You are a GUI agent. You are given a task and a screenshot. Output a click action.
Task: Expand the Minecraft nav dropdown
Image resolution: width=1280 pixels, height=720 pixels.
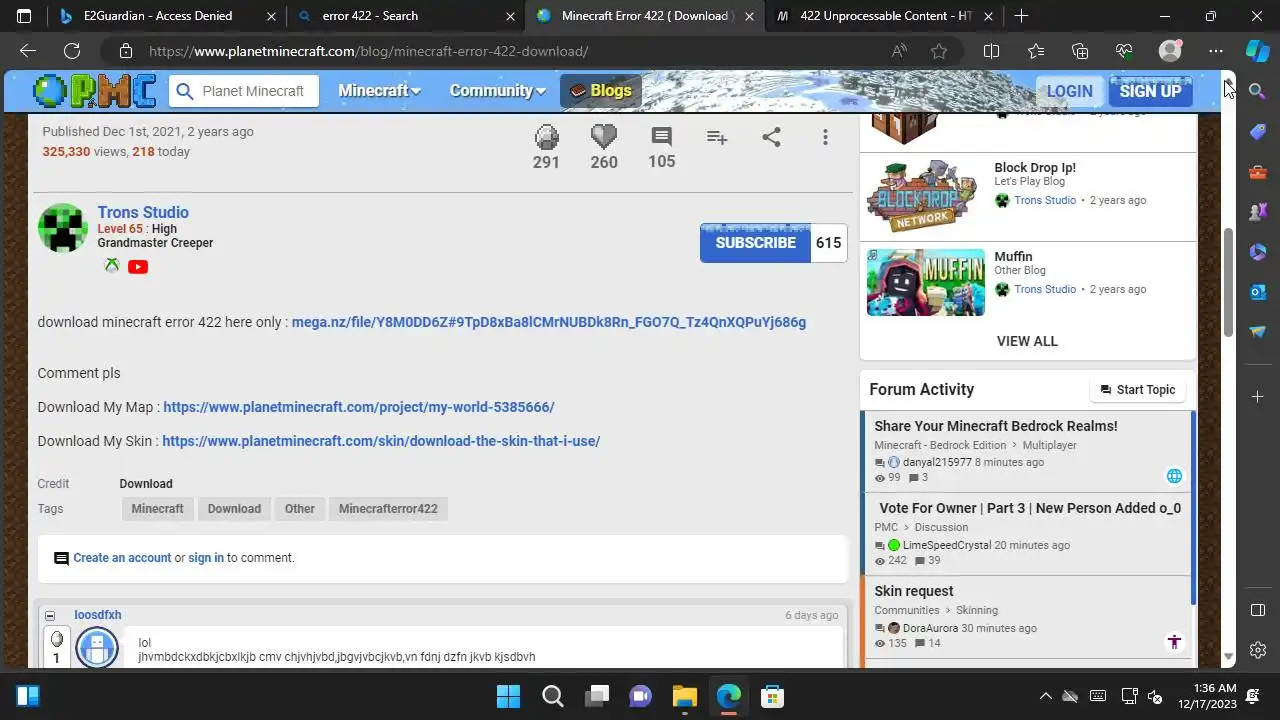pos(379,91)
